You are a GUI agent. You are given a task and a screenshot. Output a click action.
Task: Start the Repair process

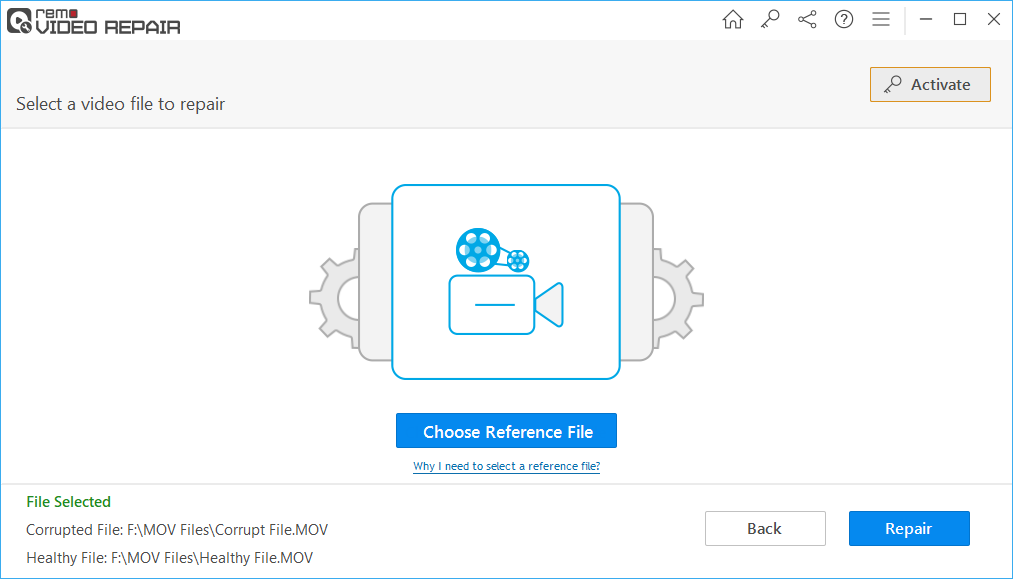[x=908, y=528]
